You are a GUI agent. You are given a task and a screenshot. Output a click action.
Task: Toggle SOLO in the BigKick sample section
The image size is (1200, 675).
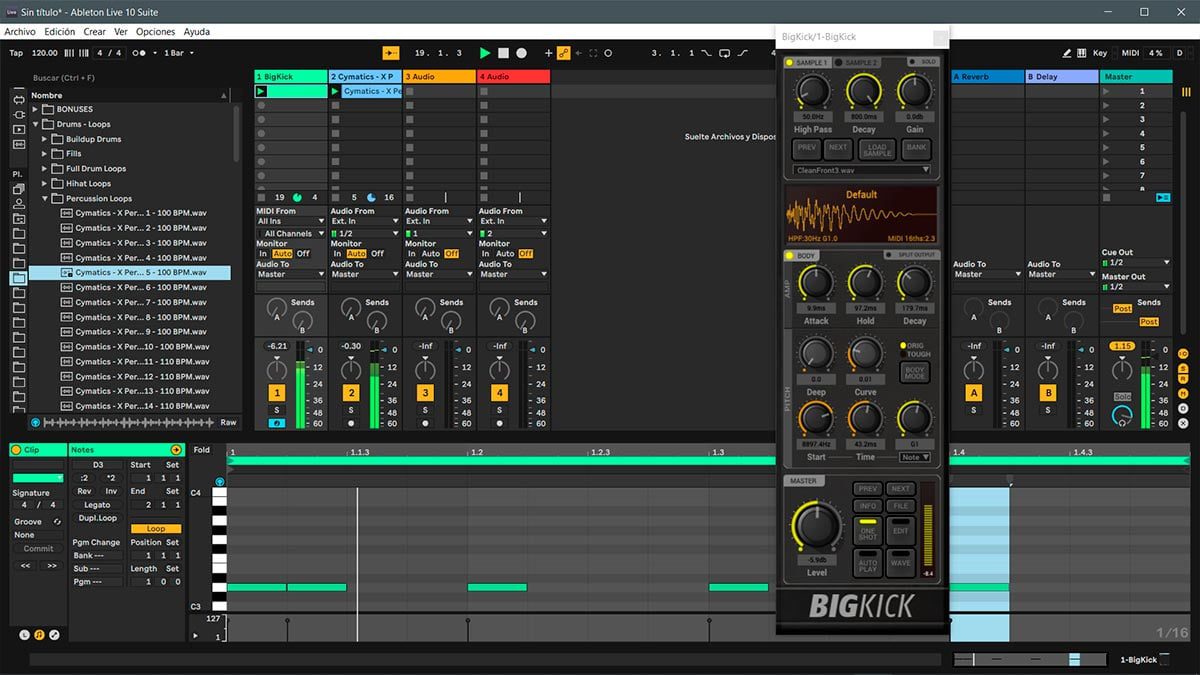click(x=923, y=62)
